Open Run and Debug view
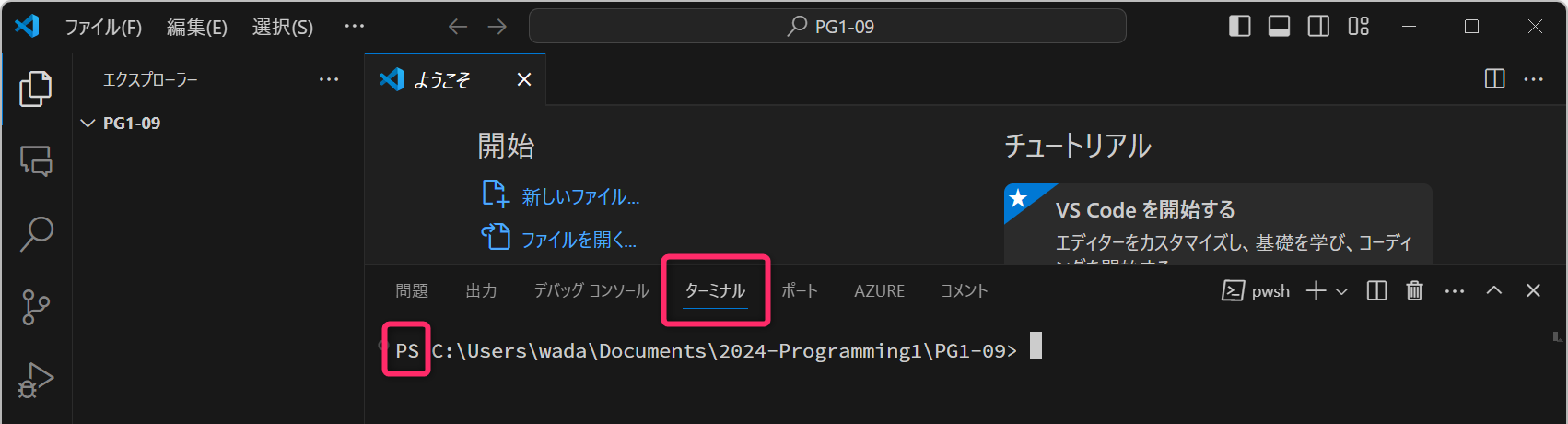This screenshot has height=424, width=1568. tap(36, 379)
